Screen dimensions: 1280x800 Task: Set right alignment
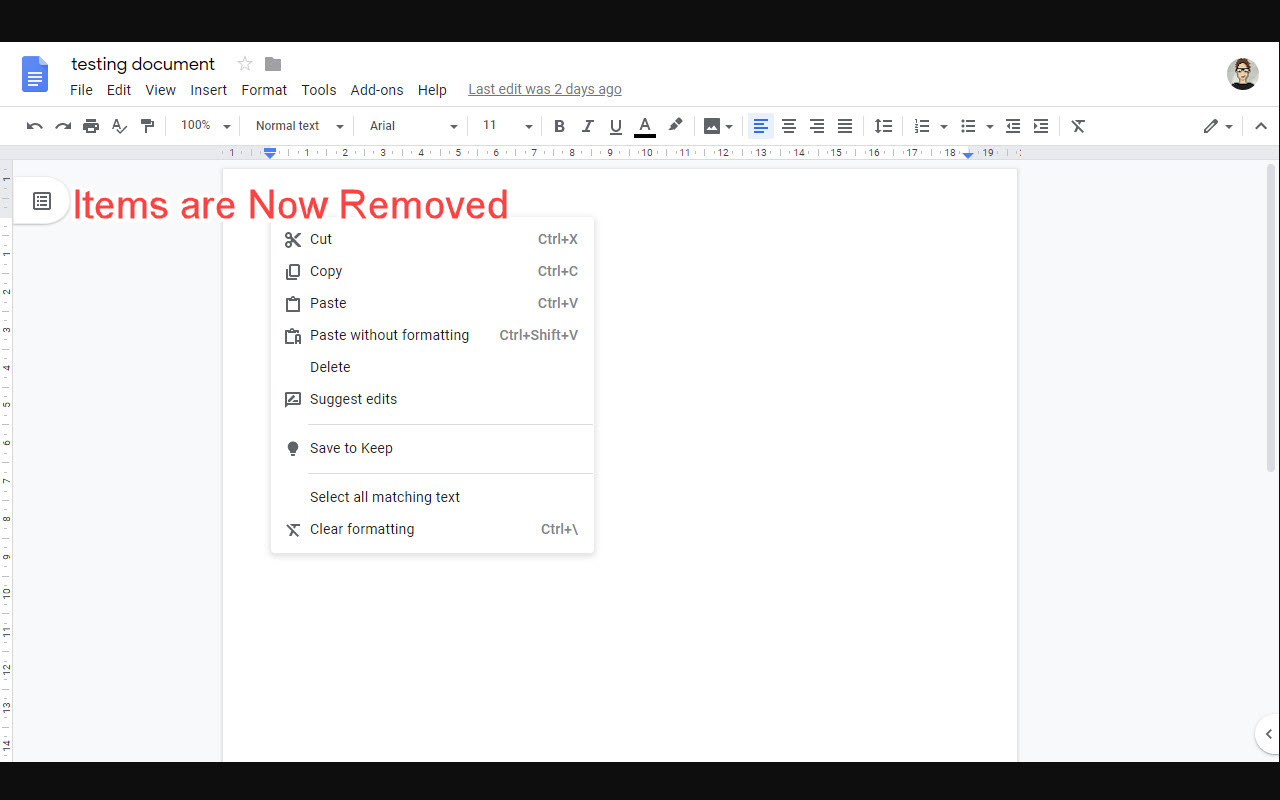[817, 126]
